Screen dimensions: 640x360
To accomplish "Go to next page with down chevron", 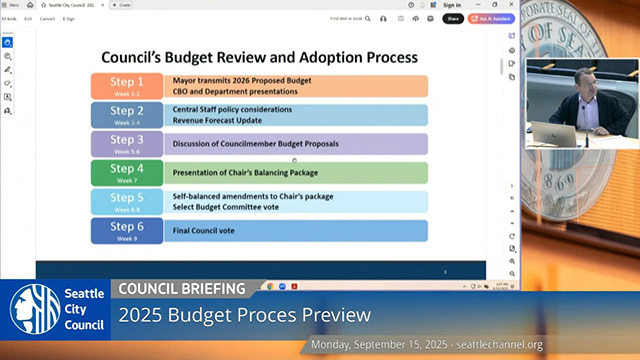I will click(512, 223).
